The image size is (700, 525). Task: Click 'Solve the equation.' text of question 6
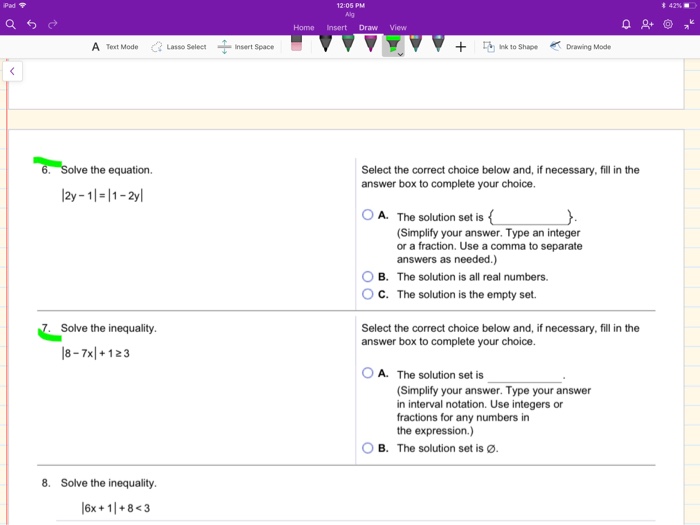coord(107,170)
